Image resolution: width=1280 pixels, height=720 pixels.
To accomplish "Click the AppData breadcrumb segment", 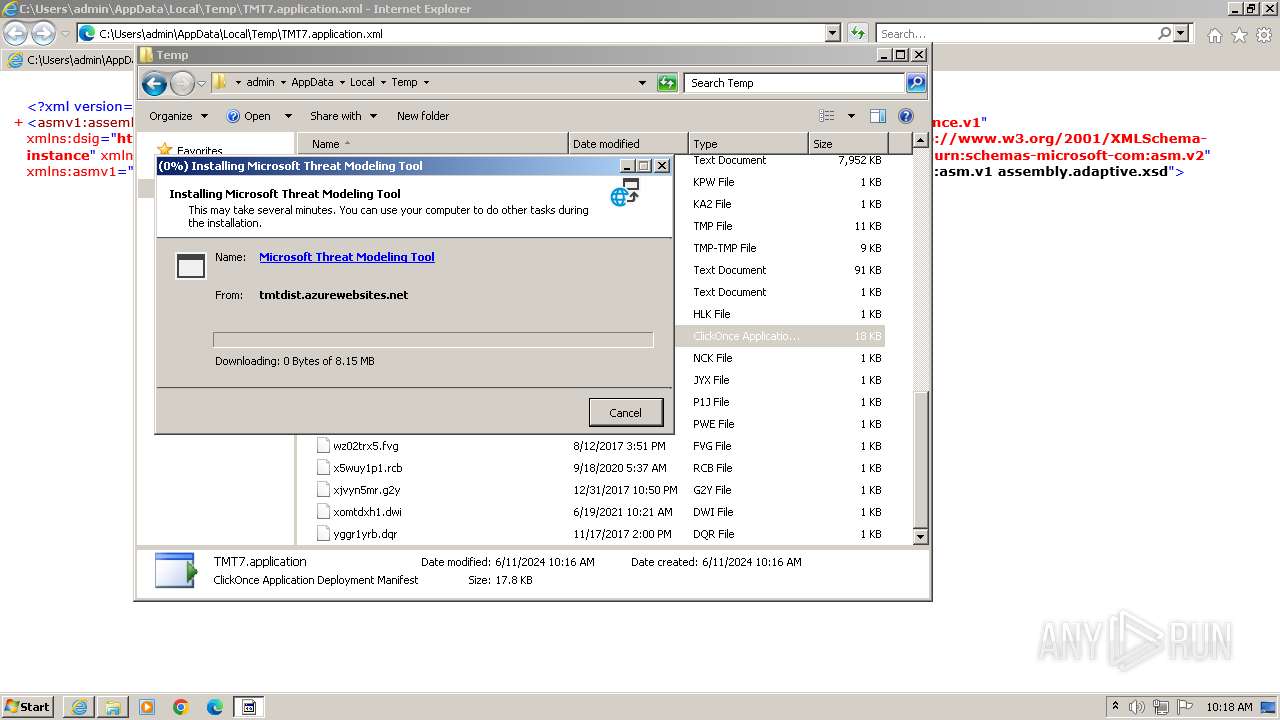I will coord(313,83).
